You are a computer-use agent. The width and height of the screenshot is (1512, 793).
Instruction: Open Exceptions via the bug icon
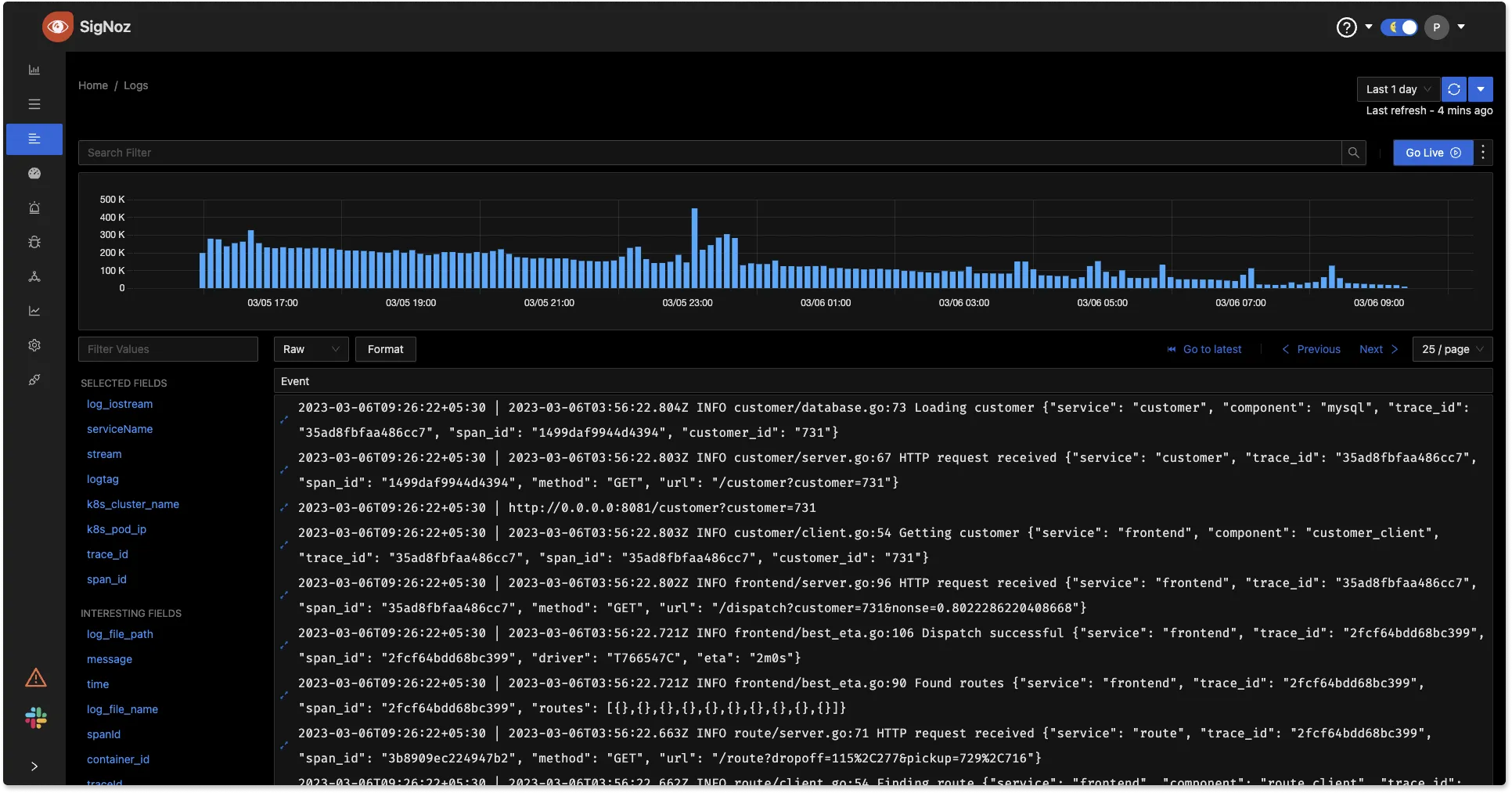point(34,243)
